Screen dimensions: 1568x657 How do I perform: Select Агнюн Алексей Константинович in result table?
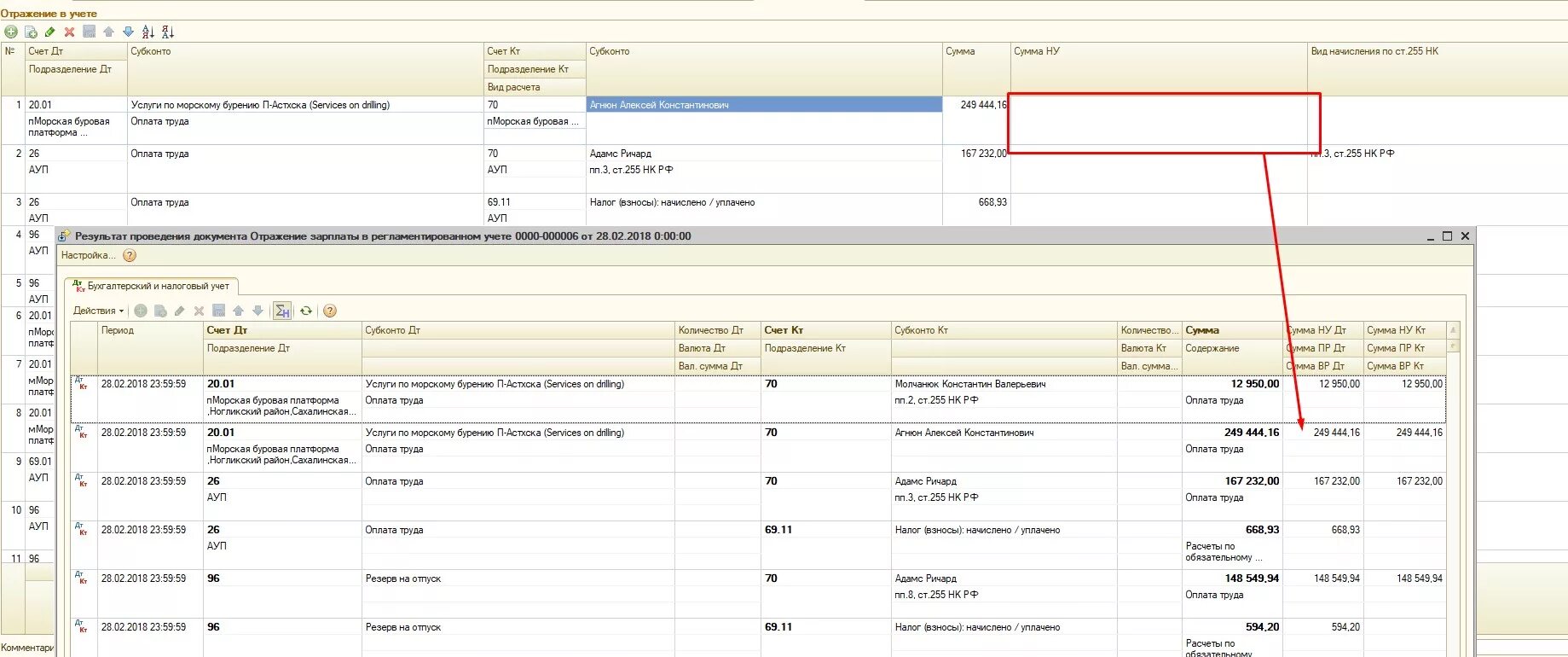pyautogui.click(x=964, y=433)
